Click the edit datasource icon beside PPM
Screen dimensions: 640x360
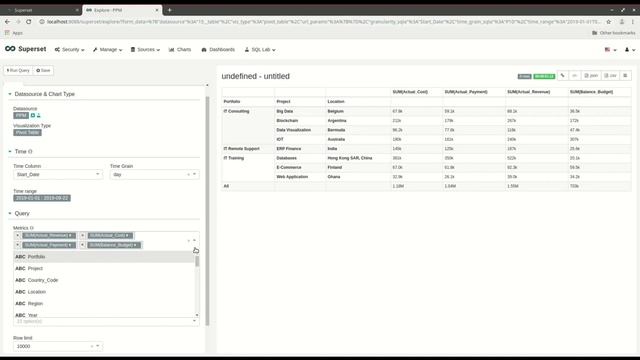point(33,116)
